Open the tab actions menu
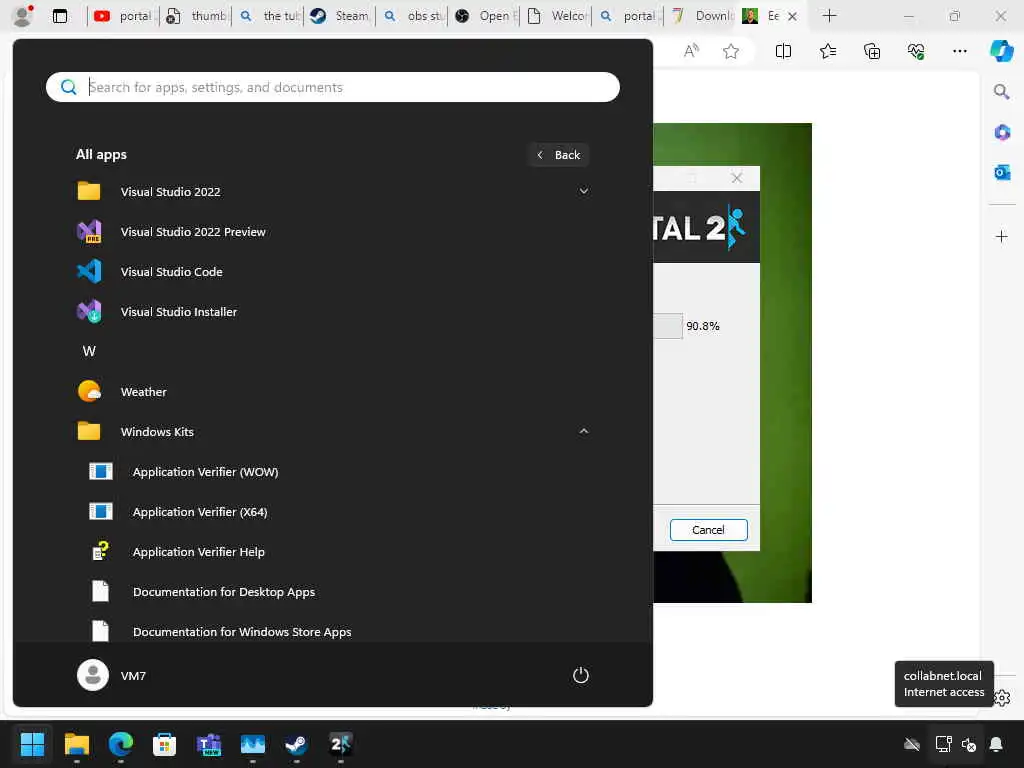 pyautogui.click(x=60, y=16)
